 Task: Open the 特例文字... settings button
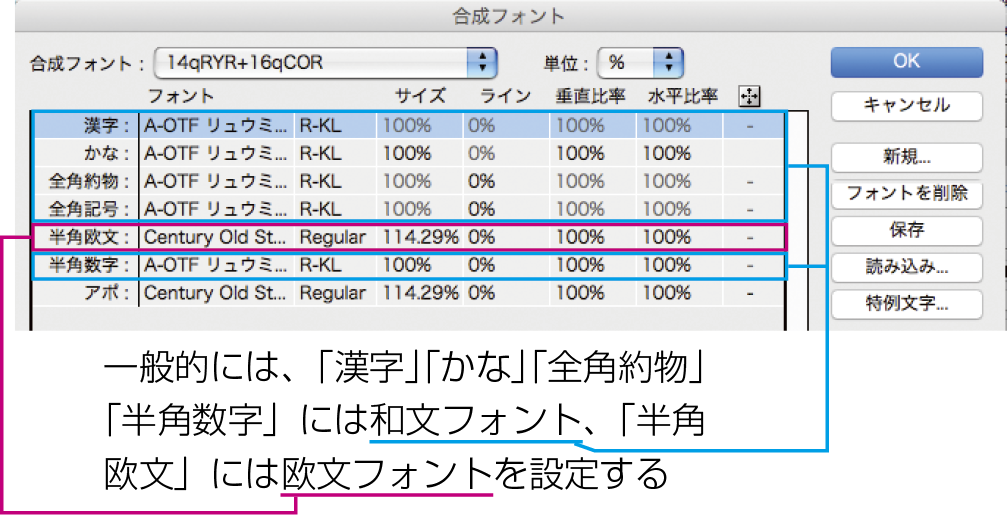pyautogui.click(x=906, y=304)
